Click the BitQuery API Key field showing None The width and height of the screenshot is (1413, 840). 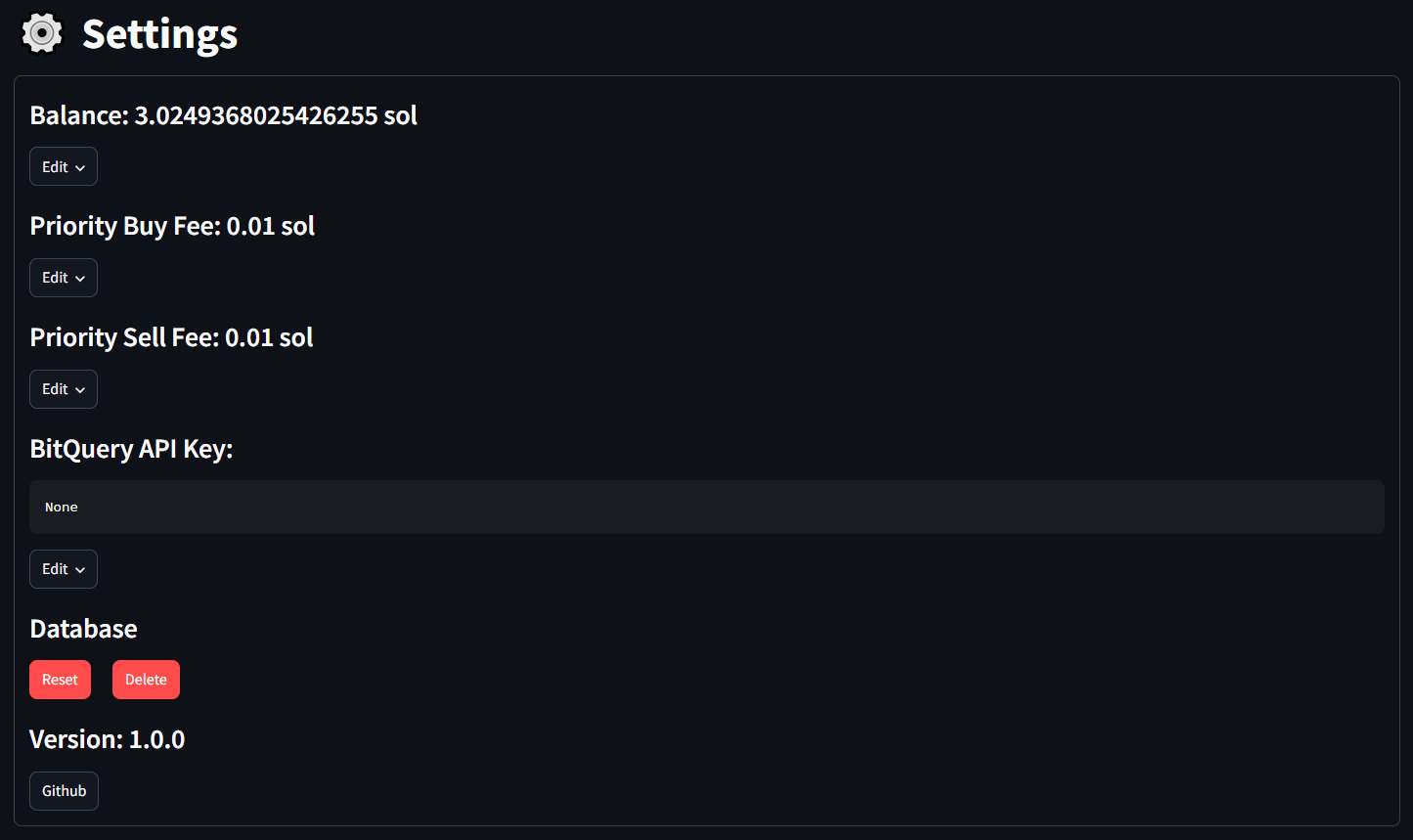point(706,507)
